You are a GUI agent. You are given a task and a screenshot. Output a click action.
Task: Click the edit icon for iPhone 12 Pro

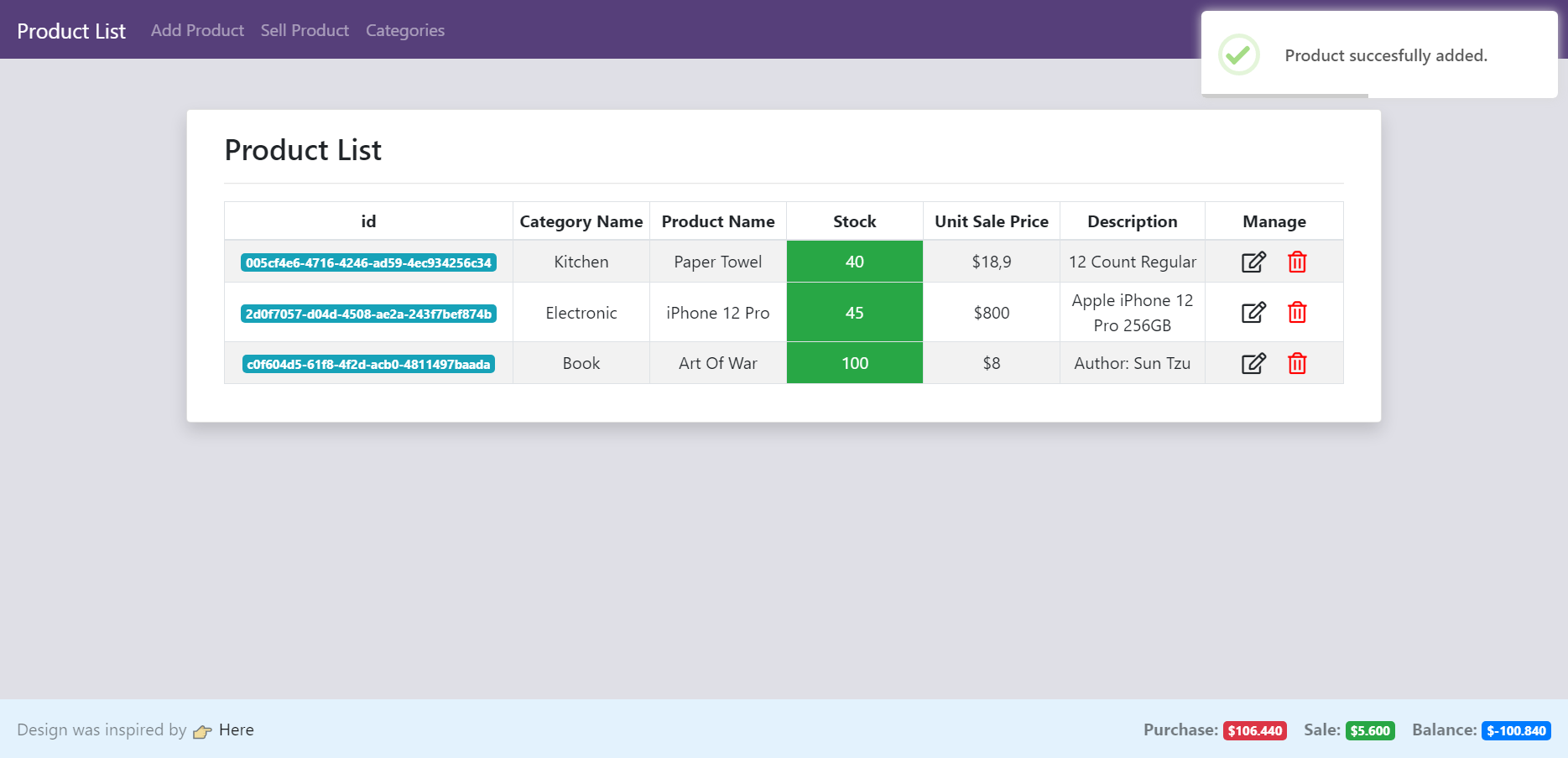coord(1253,312)
